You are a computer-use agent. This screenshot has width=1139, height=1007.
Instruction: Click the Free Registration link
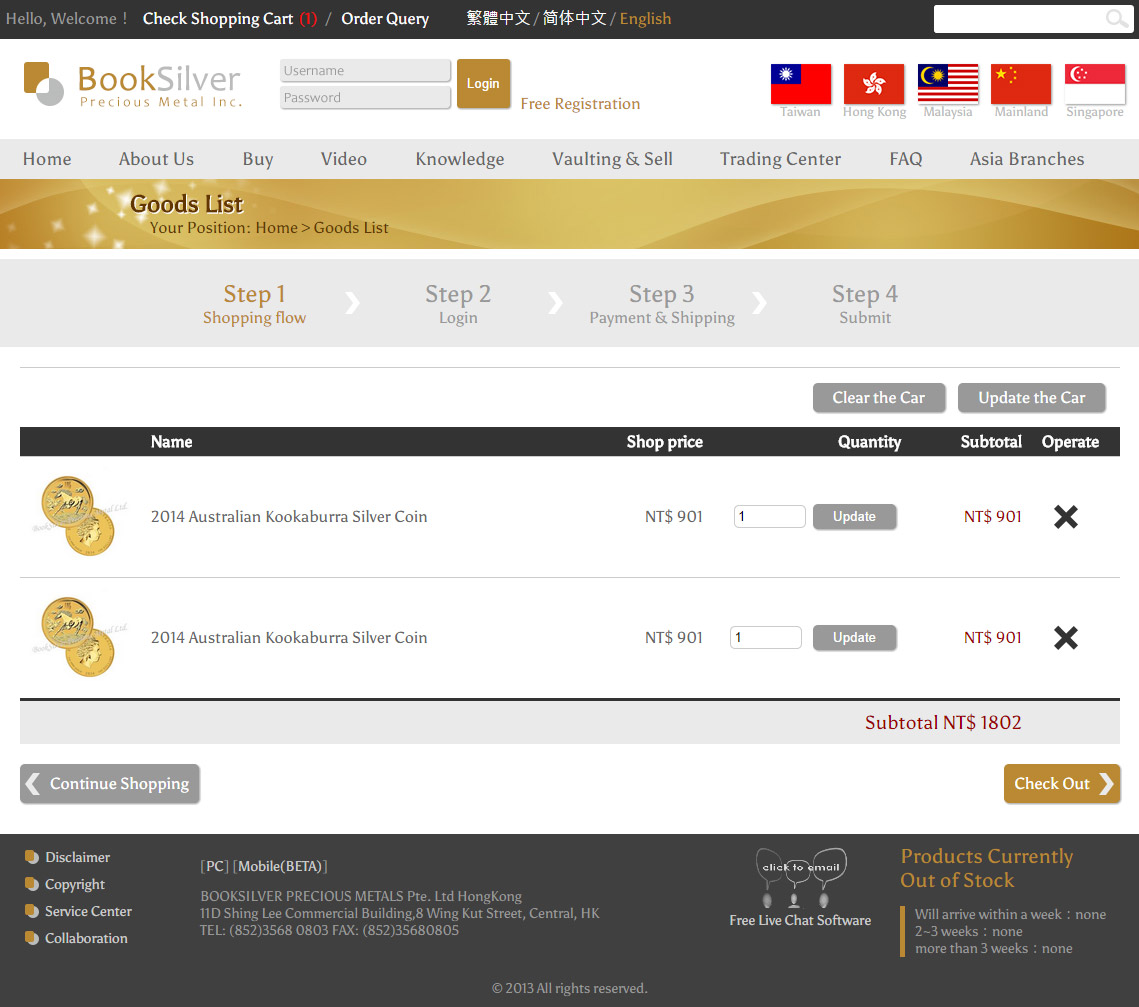pos(580,104)
